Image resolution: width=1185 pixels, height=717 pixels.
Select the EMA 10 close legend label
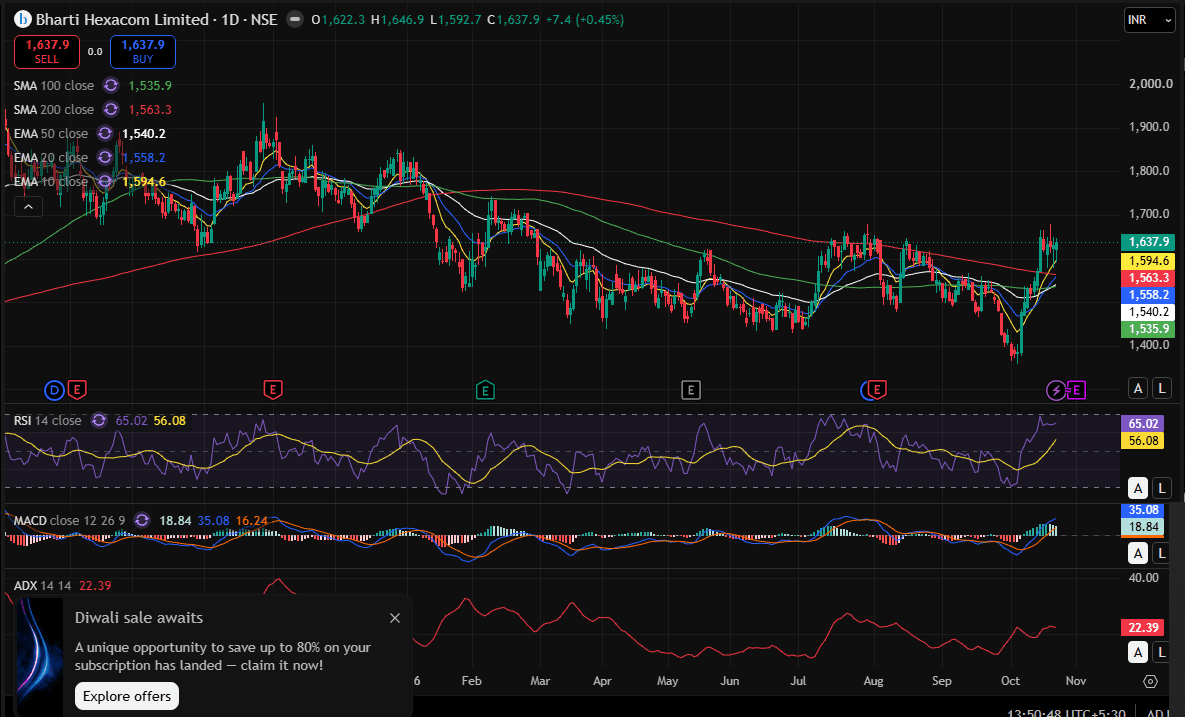pos(51,182)
